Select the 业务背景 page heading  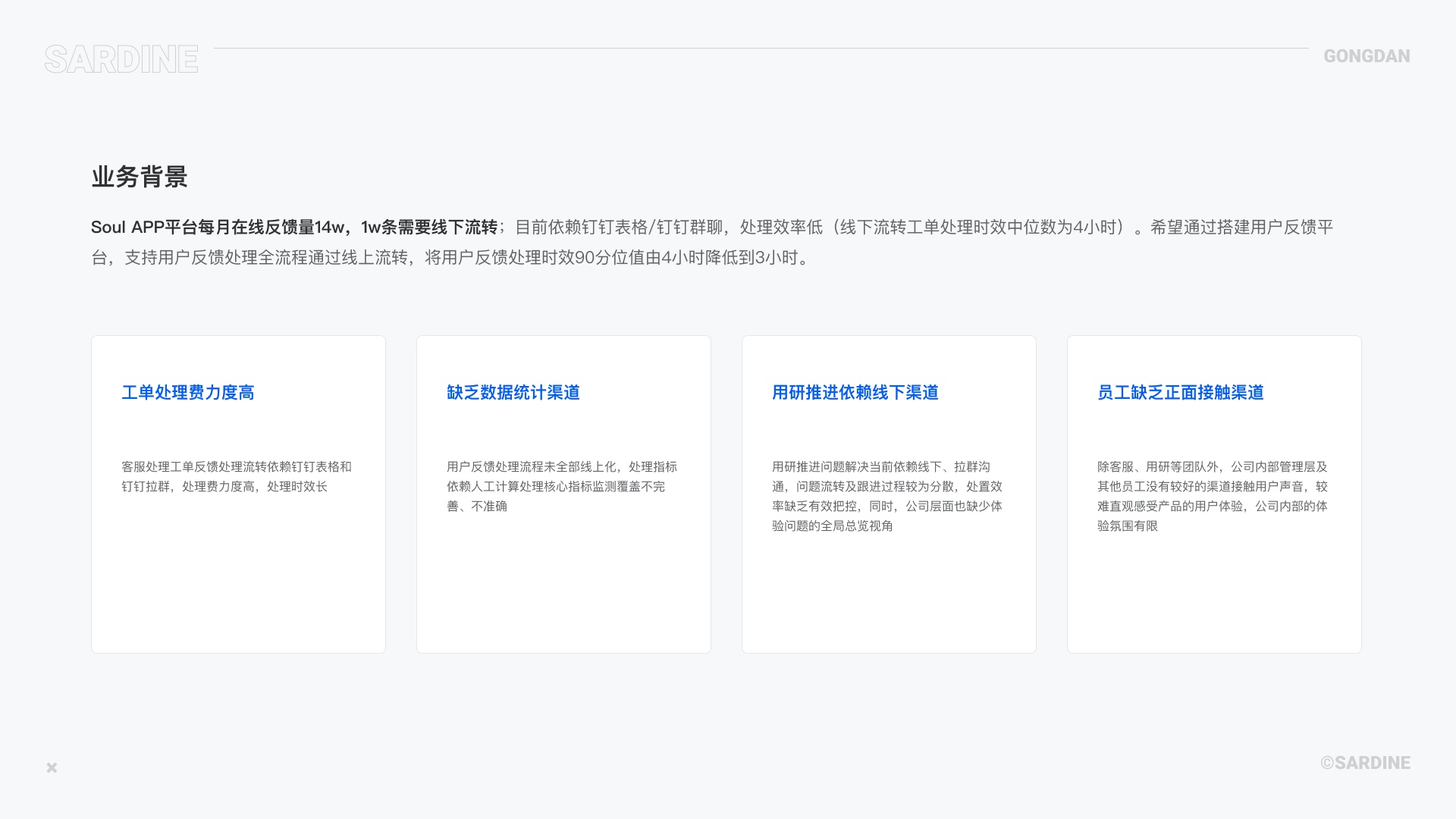[x=140, y=177]
